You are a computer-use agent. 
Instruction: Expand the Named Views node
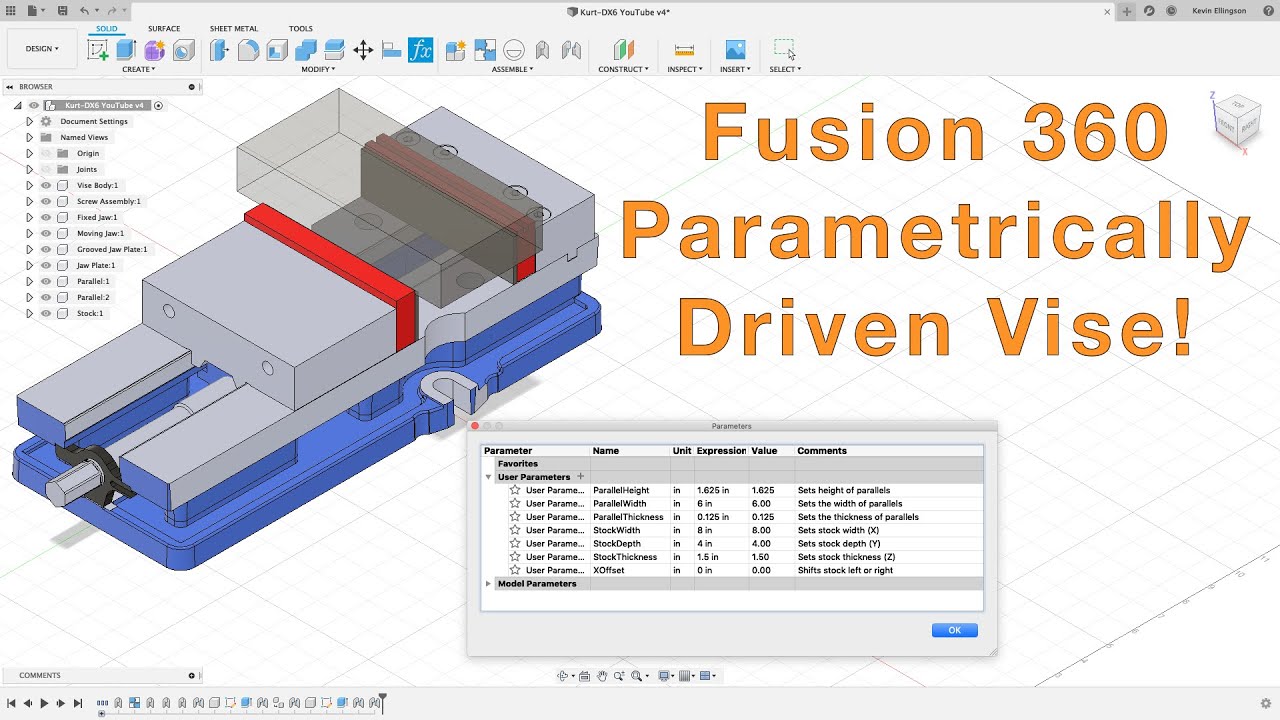(30, 137)
